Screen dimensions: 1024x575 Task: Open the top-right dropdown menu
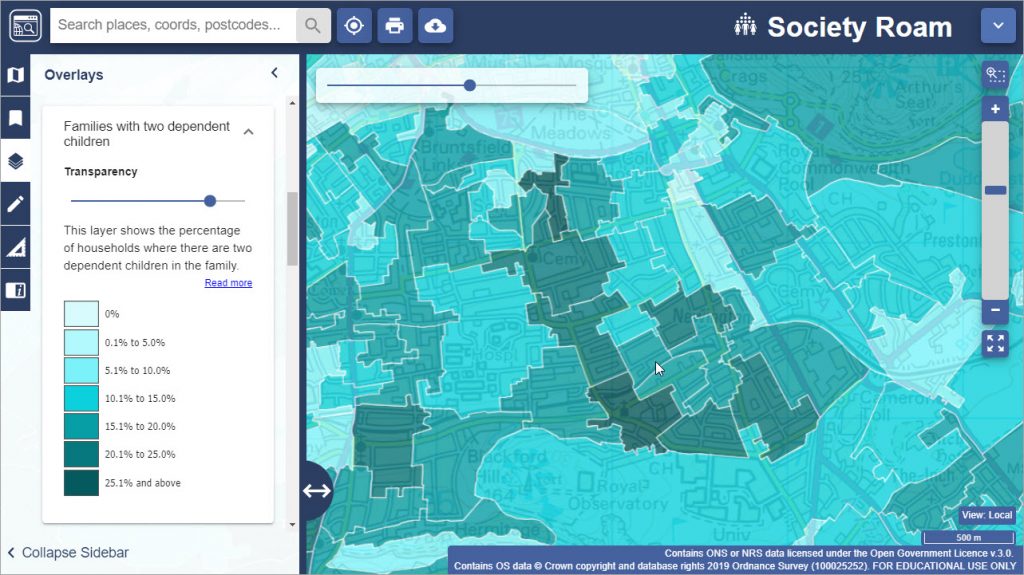997,26
